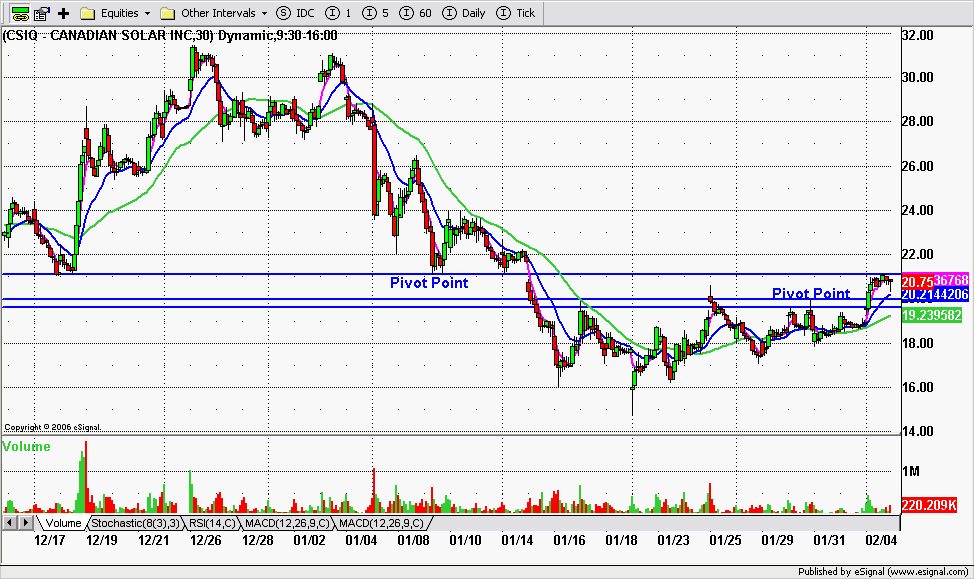Click the 14.00 price axis label

click(917, 431)
